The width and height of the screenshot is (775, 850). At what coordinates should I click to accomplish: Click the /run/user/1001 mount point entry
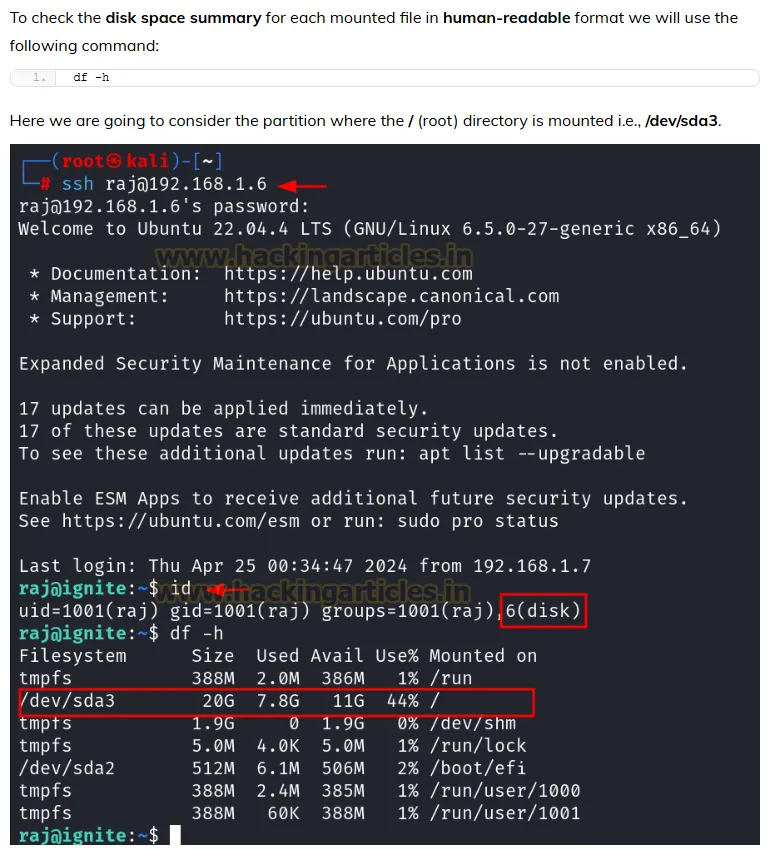tap(504, 813)
